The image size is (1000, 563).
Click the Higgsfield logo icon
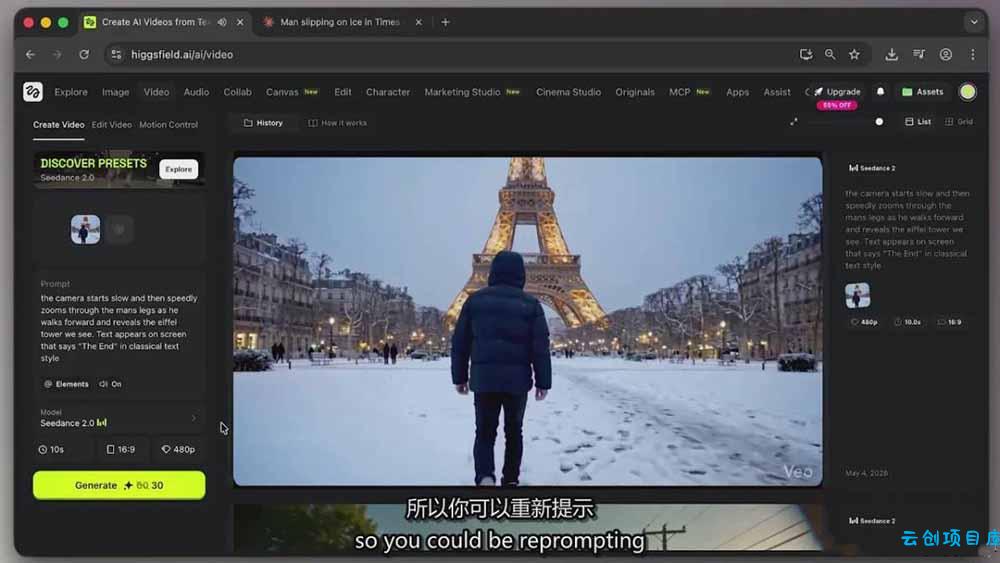tap(33, 92)
